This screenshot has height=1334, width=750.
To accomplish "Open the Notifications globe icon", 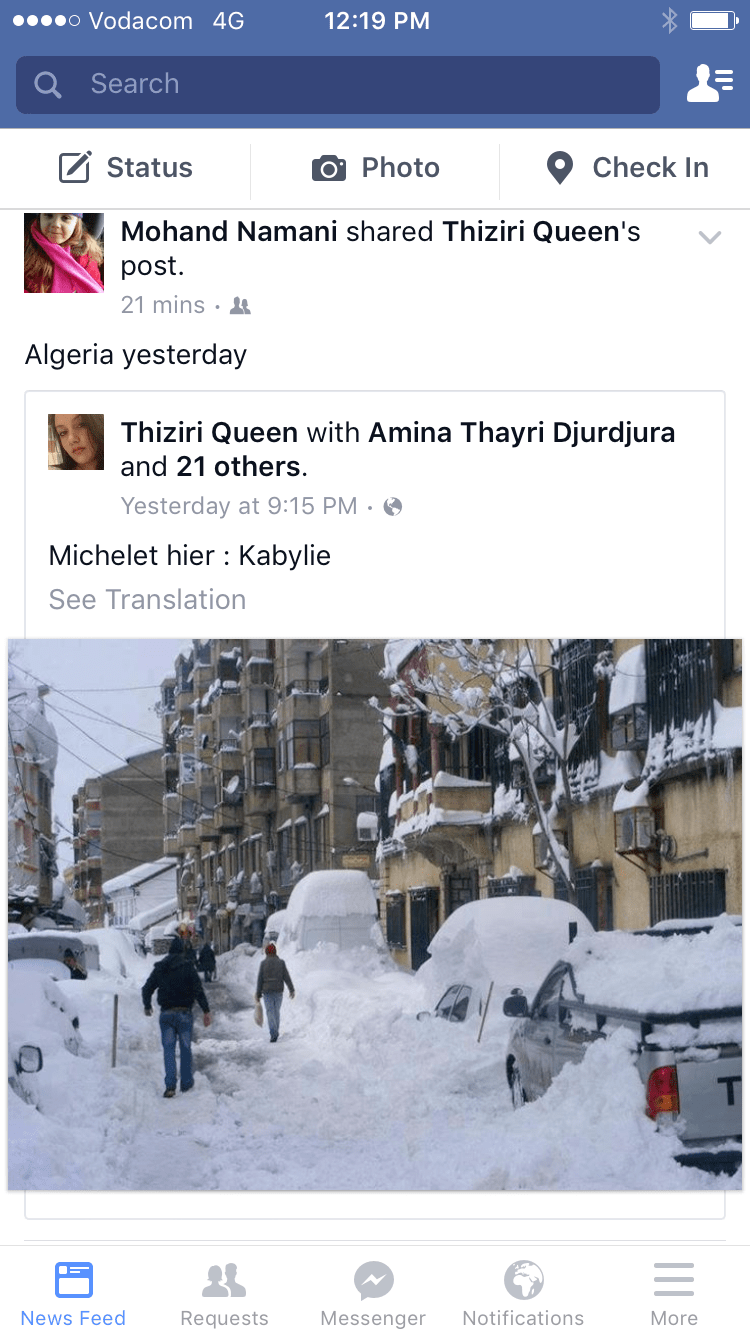I will click(x=523, y=1280).
